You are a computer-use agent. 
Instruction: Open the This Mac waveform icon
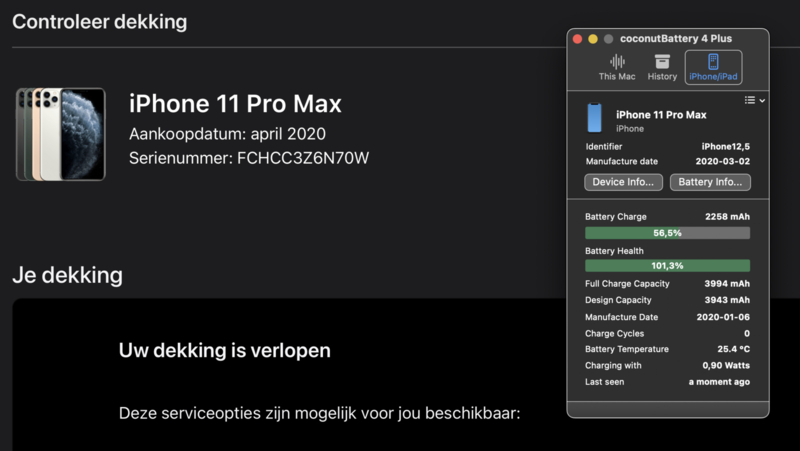617,61
